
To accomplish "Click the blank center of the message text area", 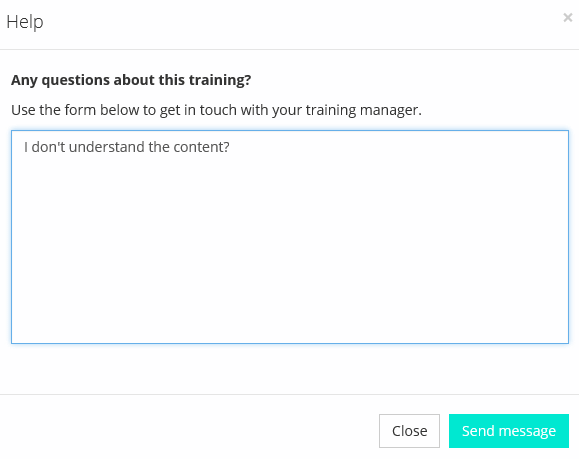I will 290,237.
